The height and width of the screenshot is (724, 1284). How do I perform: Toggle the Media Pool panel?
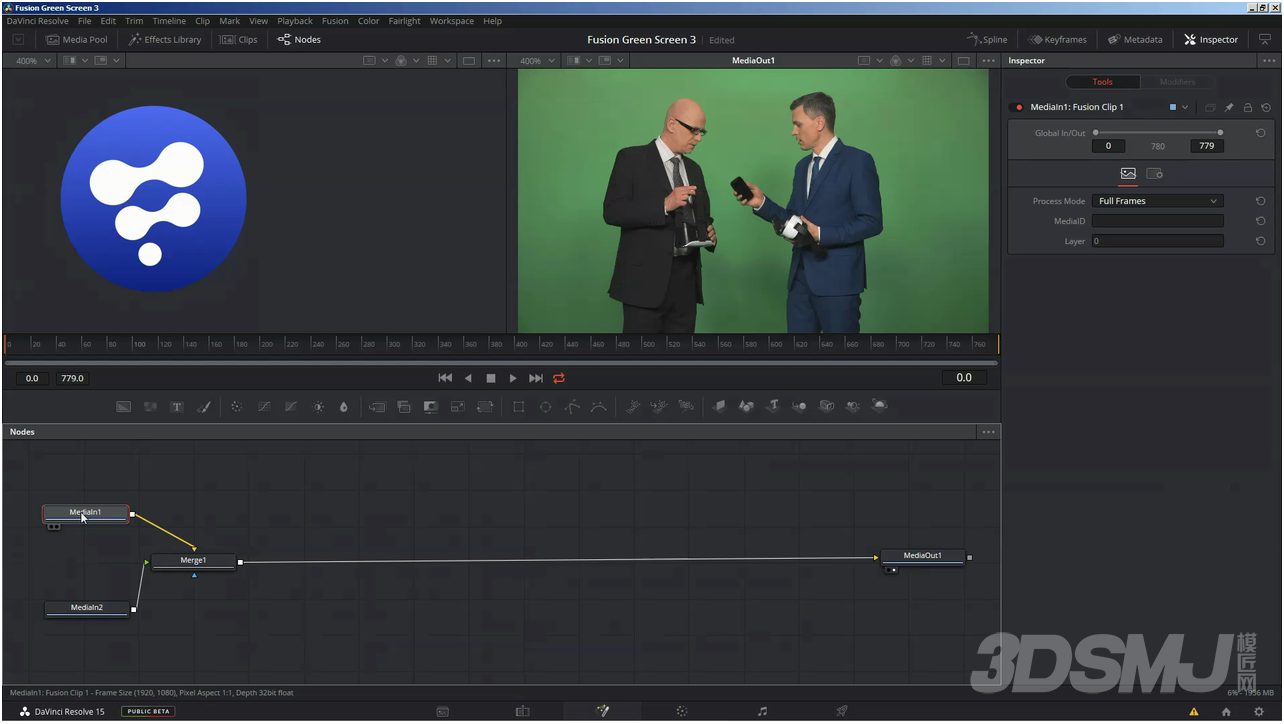pos(77,40)
